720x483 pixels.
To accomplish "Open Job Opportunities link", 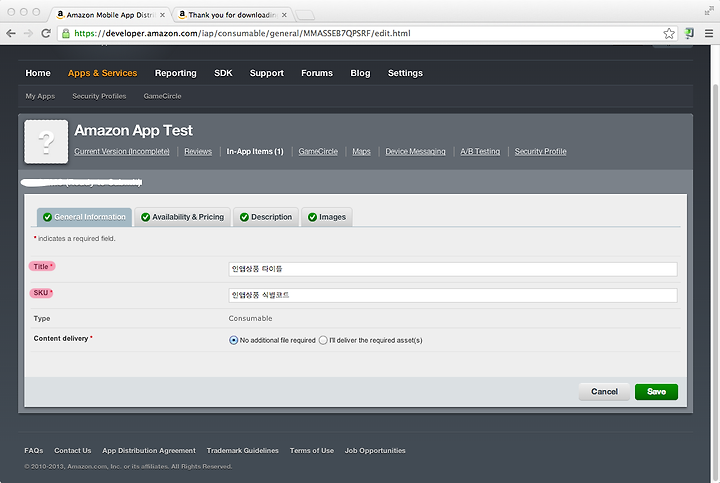I will (375, 450).
